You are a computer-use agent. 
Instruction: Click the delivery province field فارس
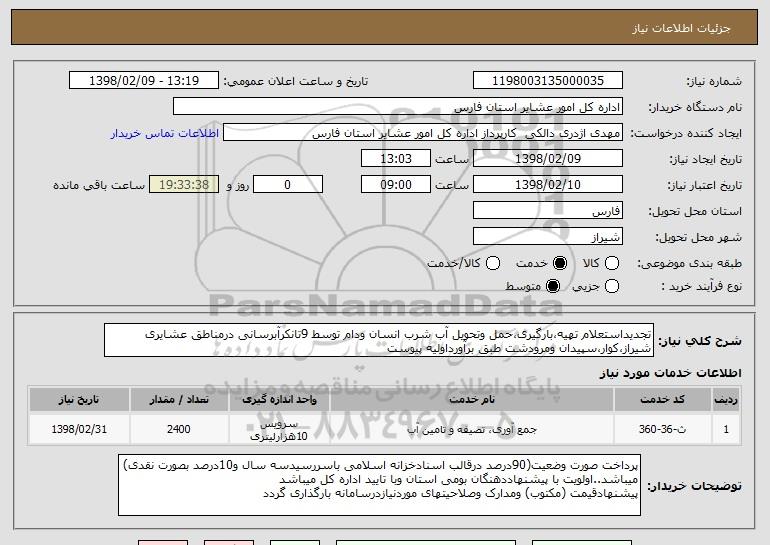(x=548, y=211)
